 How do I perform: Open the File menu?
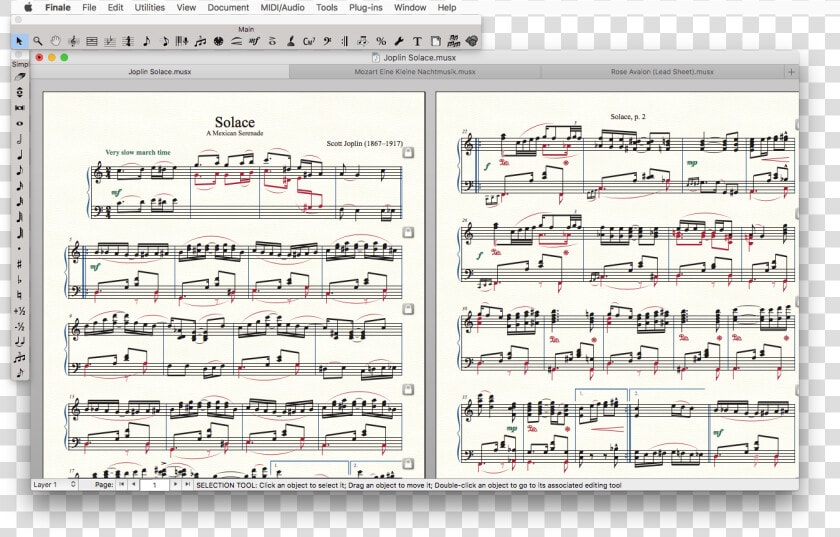pyautogui.click(x=89, y=8)
